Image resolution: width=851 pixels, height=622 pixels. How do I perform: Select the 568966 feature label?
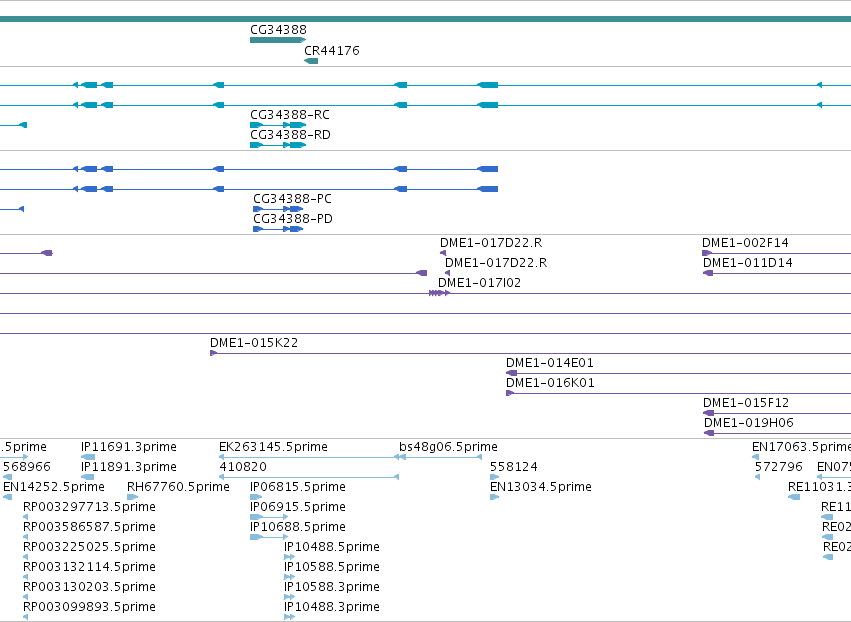(x=27, y=467)
